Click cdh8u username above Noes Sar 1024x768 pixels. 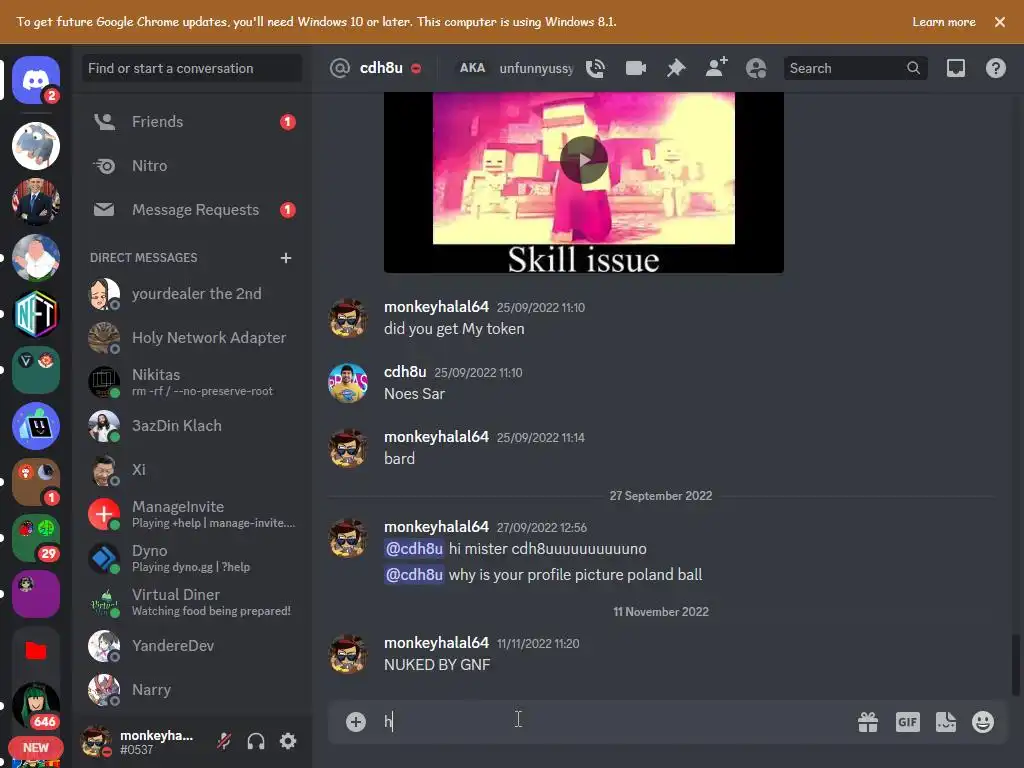tap(405, 372)
